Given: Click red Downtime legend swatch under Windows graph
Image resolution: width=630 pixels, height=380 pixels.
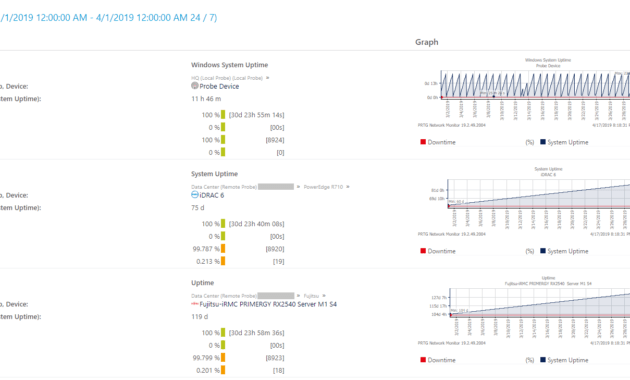Looking at the screenshot, I should tap(423, 142).
